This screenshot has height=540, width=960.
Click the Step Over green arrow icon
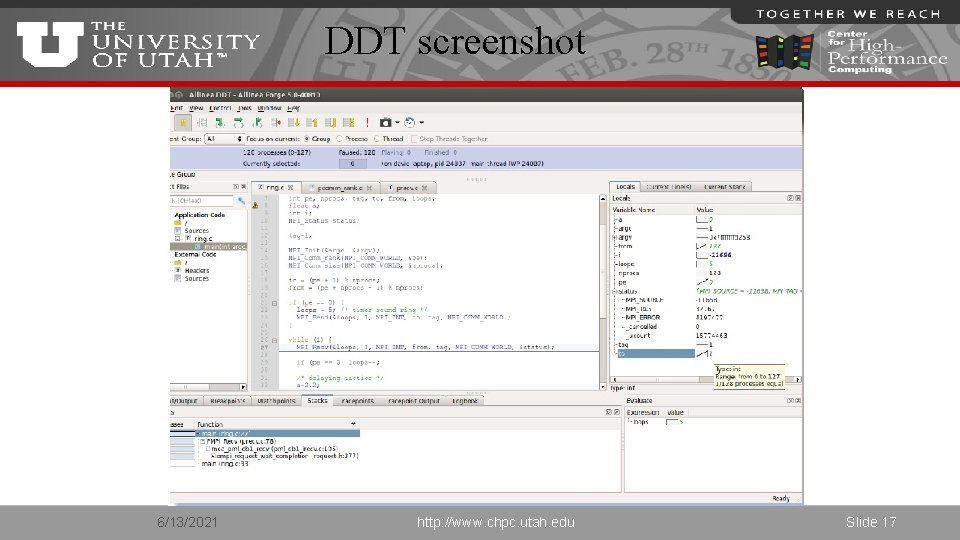[238, 122]
